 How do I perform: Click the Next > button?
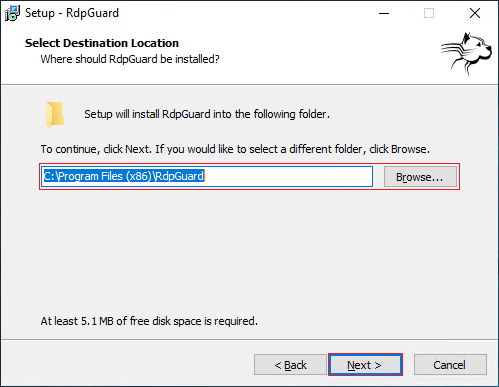click(x=365, y=365)
